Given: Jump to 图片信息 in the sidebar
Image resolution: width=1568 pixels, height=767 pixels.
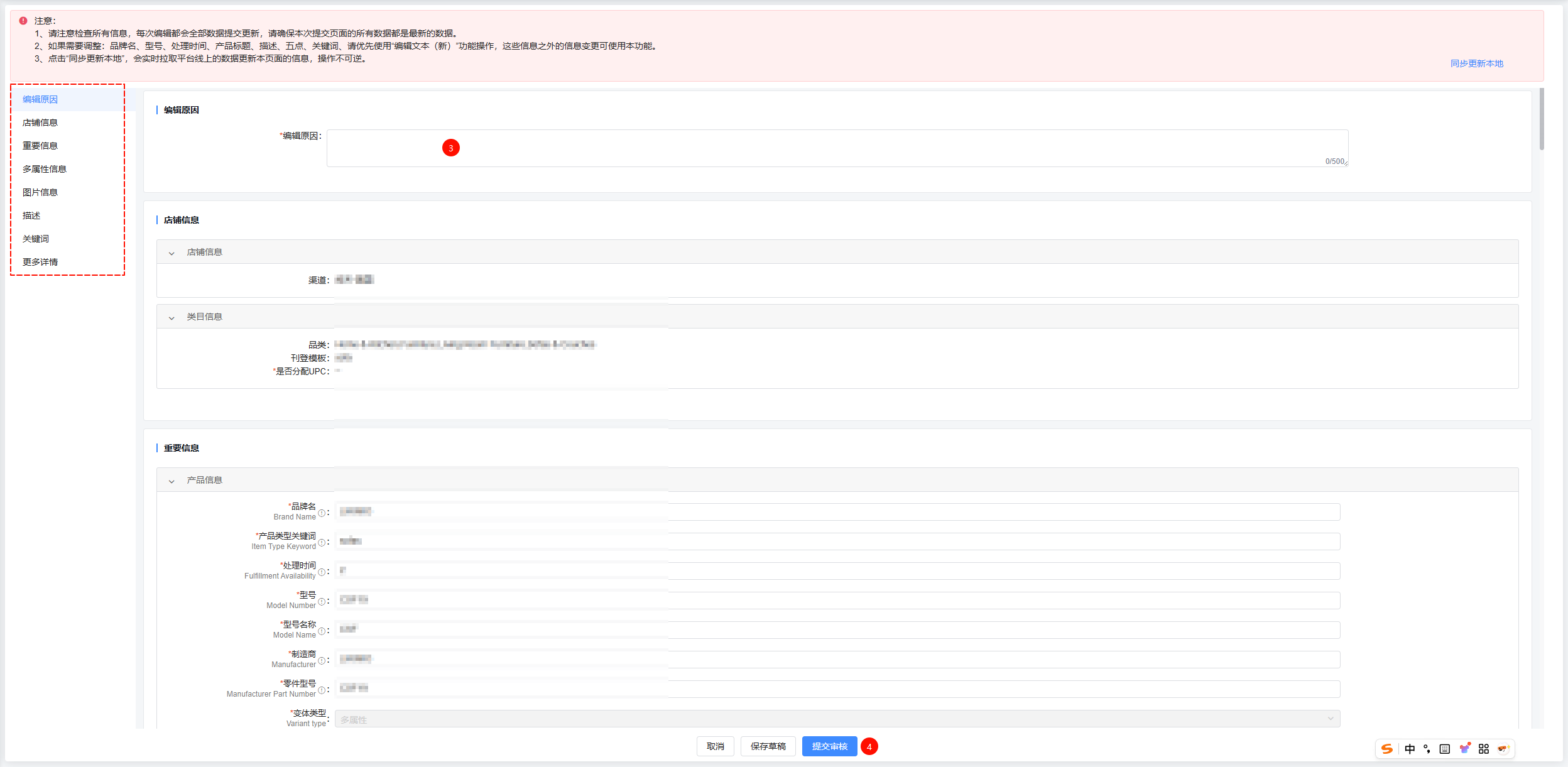Looking at the screenshot, I should tap(40, 192).
